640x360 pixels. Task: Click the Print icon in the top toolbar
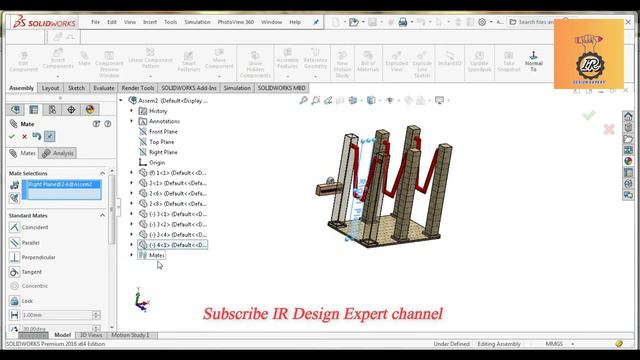[403, 22]
